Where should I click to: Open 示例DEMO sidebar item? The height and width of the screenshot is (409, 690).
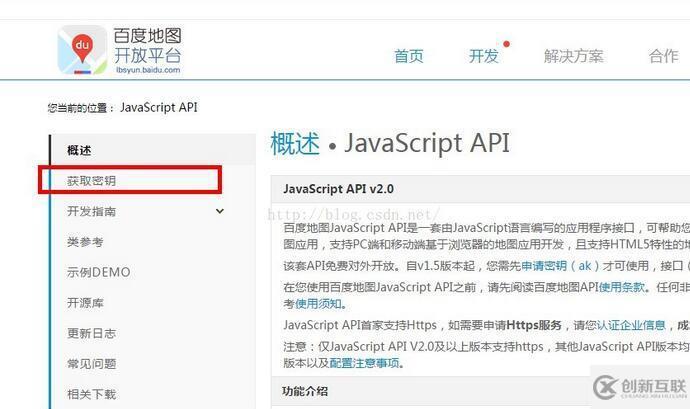coord(99,272)
